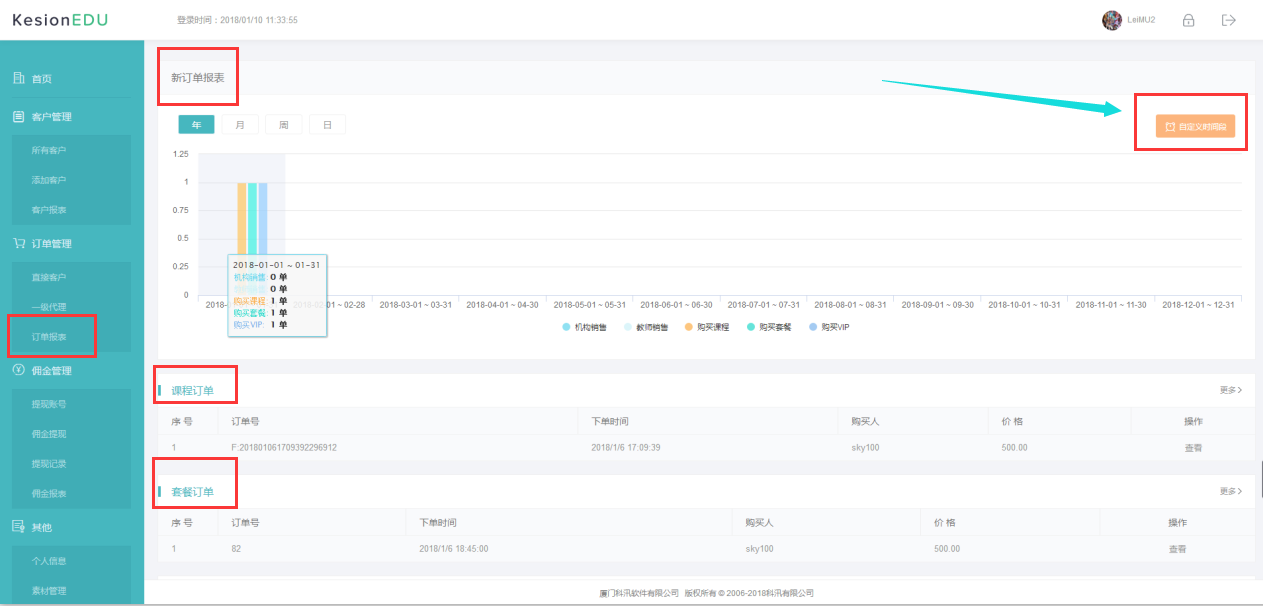This screenshot has height=606, width=1263.
Task: Click 查看 for order sky100 500.00 course
Action: tap(1193, 447)
